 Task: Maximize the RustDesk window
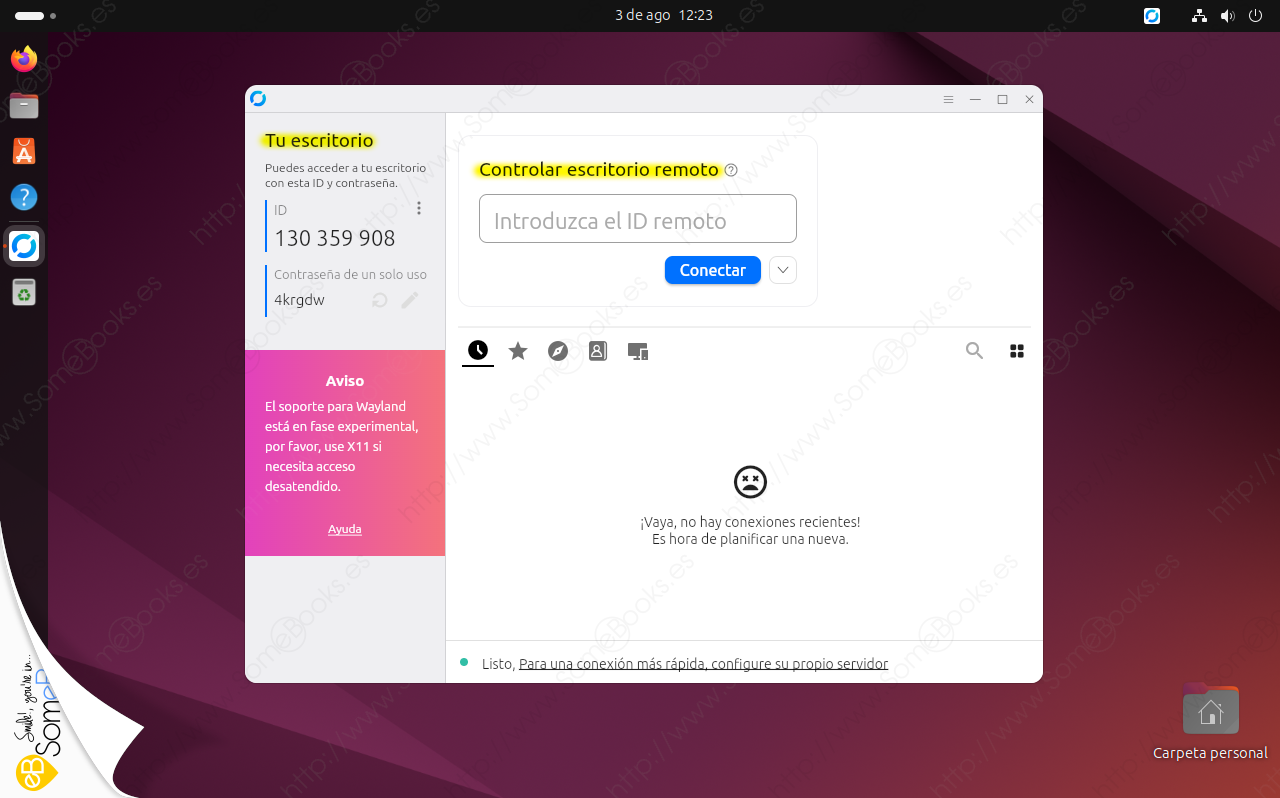(x=1002, y=99)
